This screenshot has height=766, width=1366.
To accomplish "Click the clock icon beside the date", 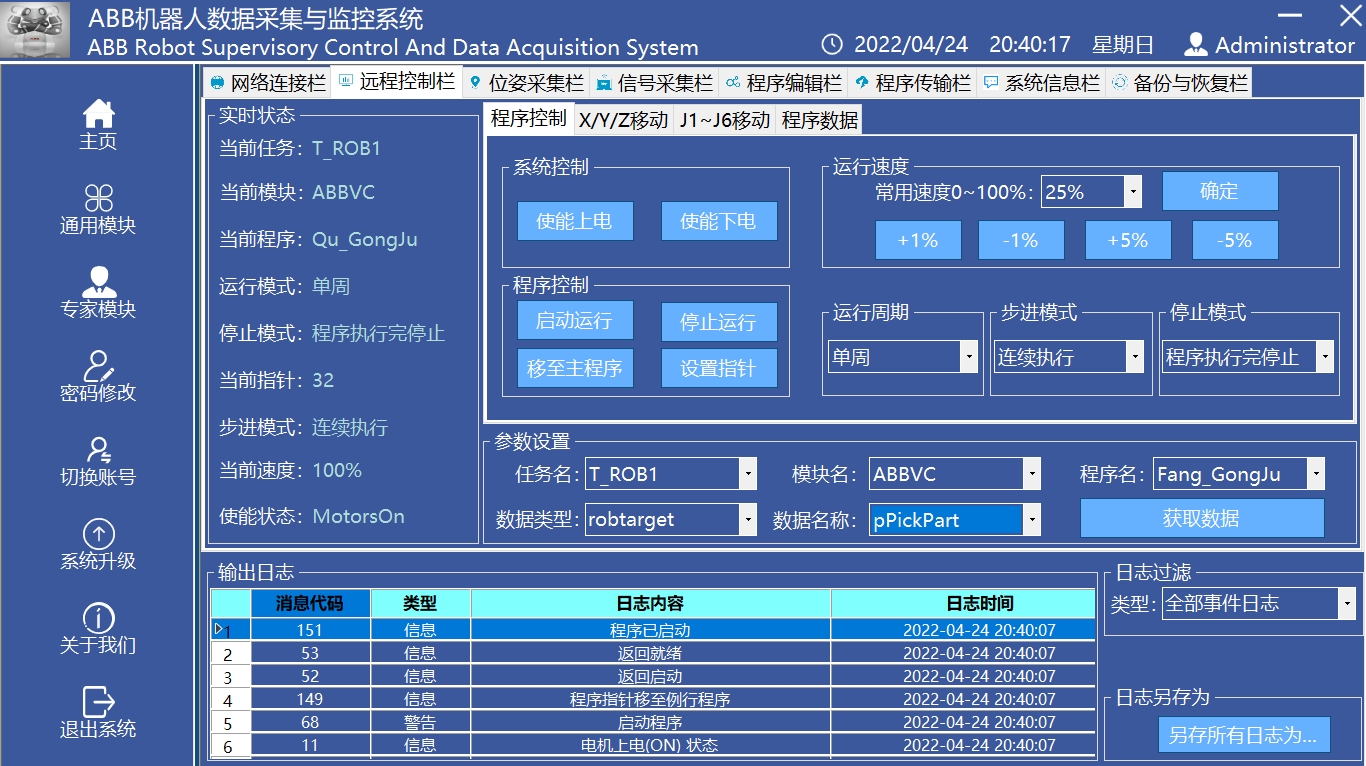I will [832, 44].
